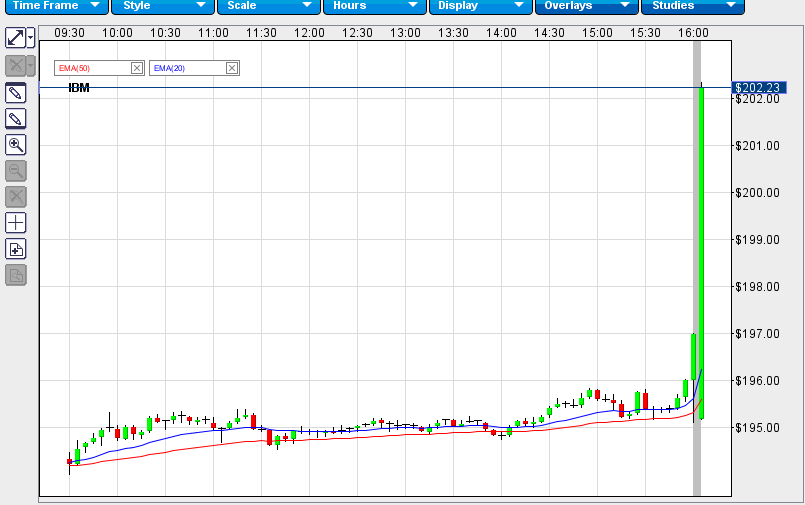Click the $199.00 price axis label
805x505 pixels.
[x=757, y=240]
